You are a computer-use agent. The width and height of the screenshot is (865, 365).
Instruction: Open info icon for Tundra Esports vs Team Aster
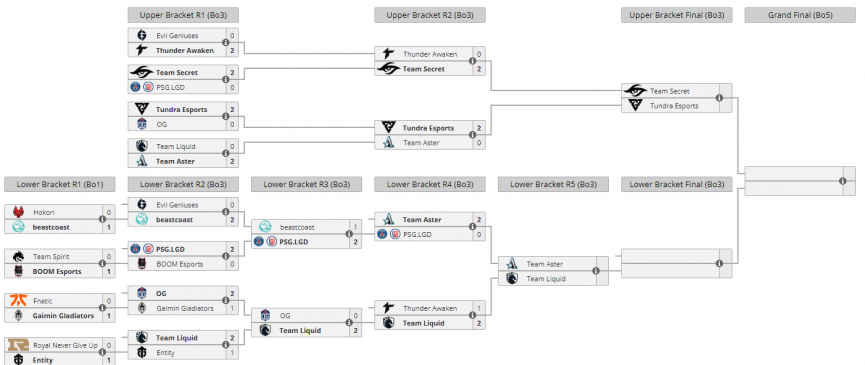[x=472, y=135]
